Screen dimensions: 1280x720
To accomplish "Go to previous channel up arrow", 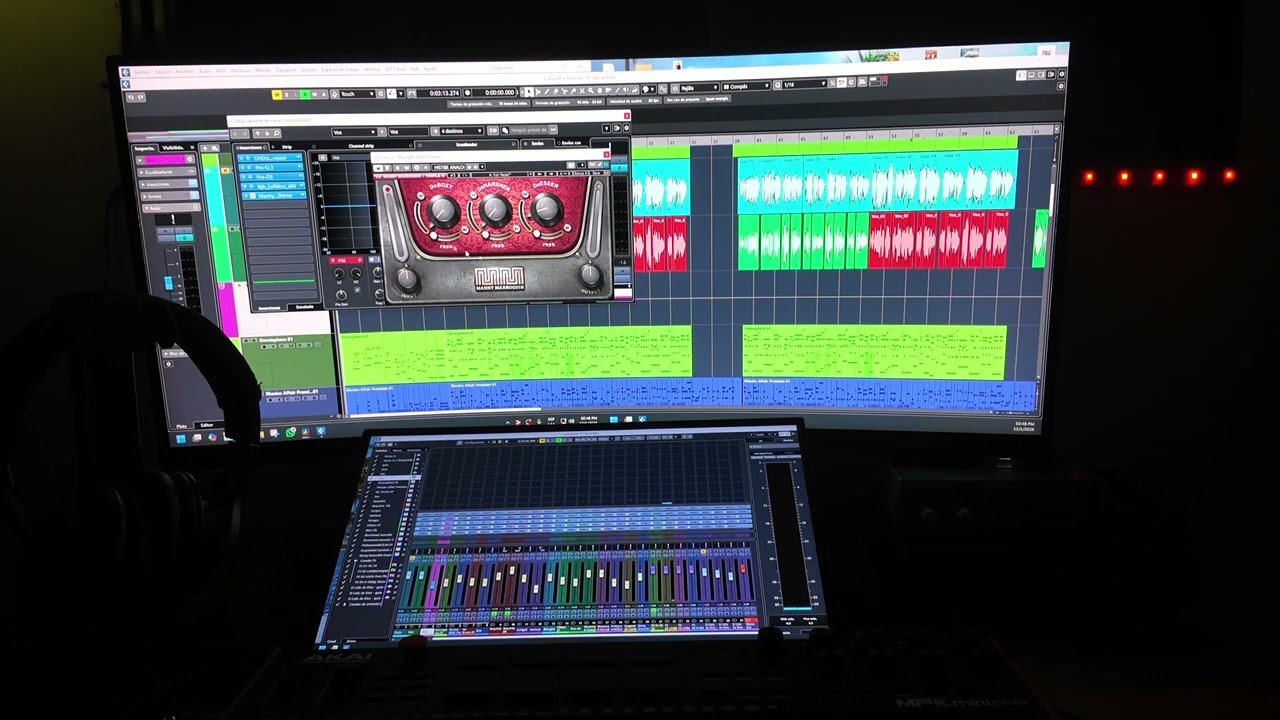I will (x=257, y=133).
